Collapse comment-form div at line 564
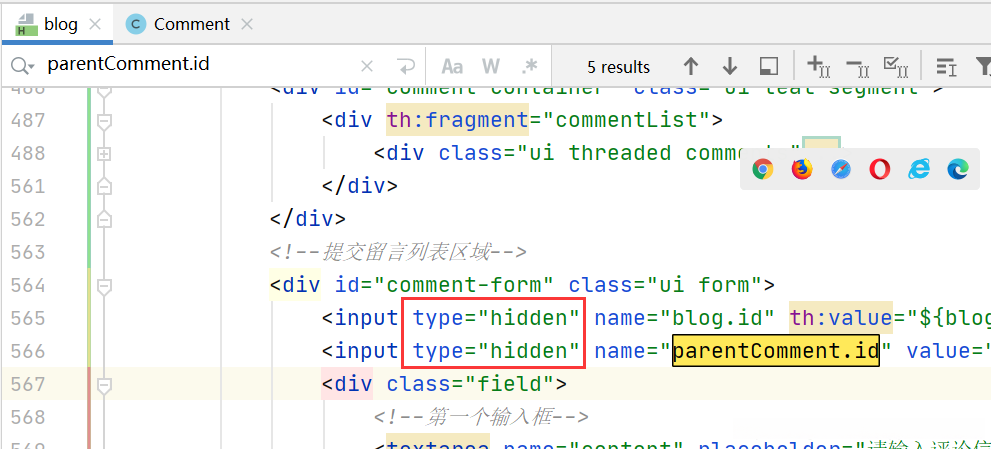This screenshot has height=449, width=991. [x=104, y=286]
